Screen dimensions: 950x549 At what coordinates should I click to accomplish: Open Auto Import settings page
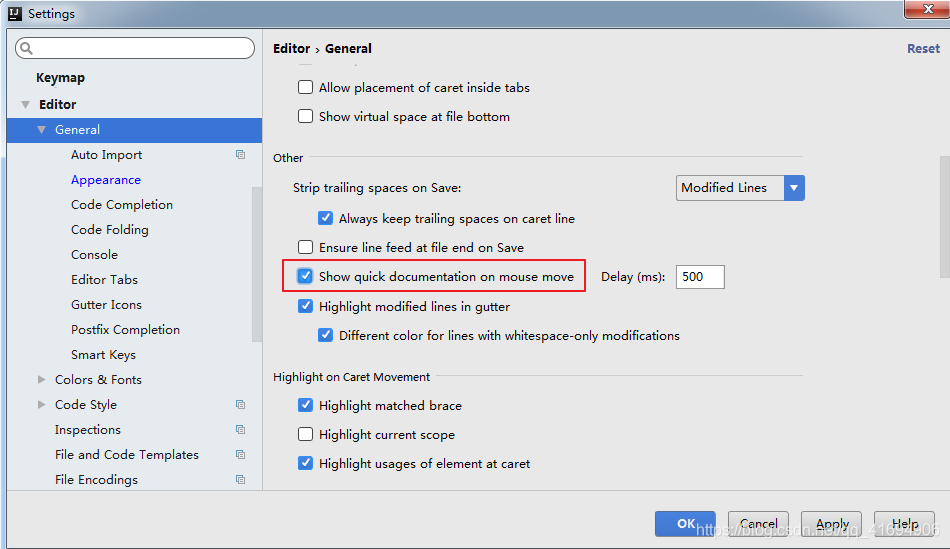pos(106,155)
